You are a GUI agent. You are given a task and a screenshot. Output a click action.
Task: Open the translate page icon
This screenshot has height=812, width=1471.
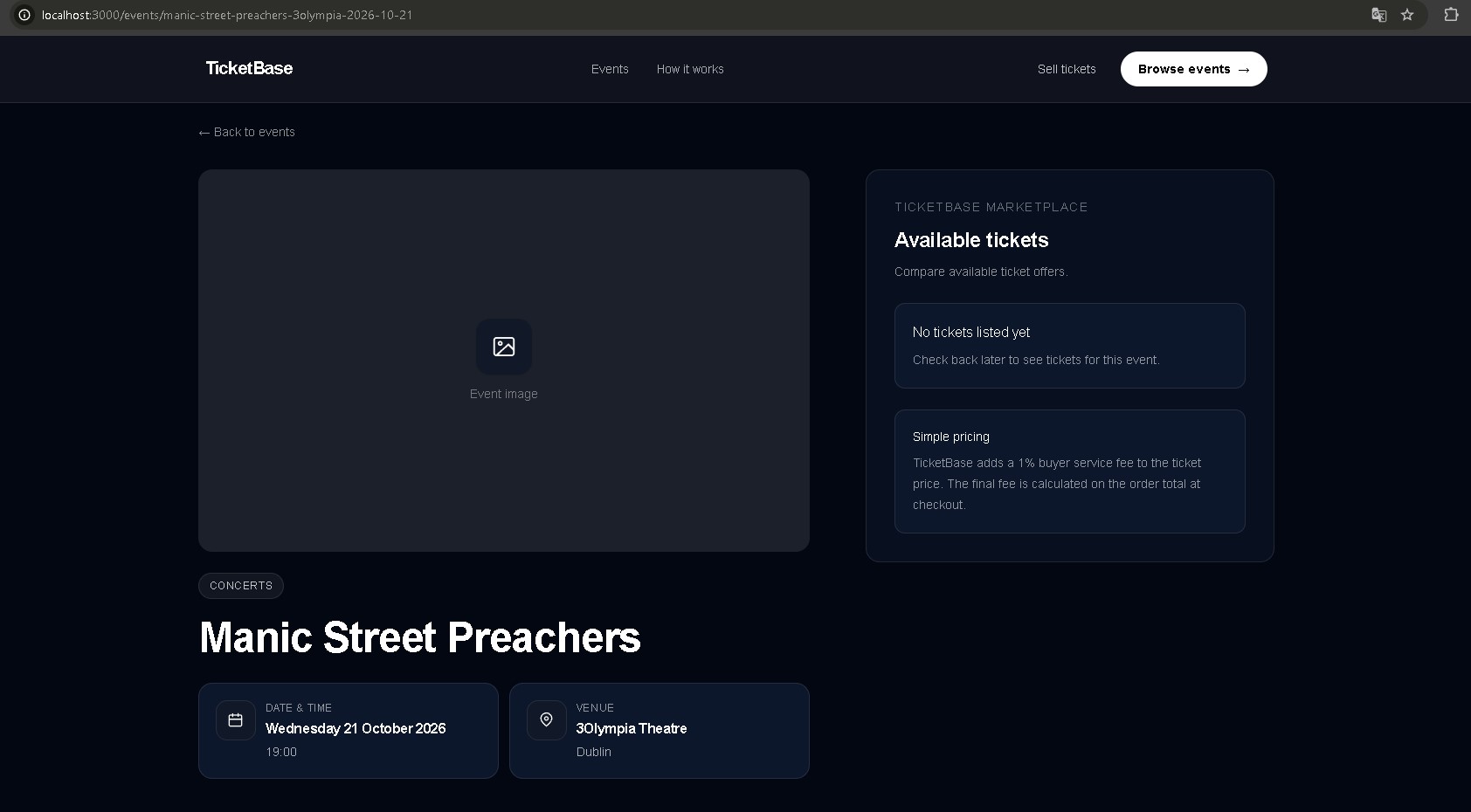pos(1379,15)
